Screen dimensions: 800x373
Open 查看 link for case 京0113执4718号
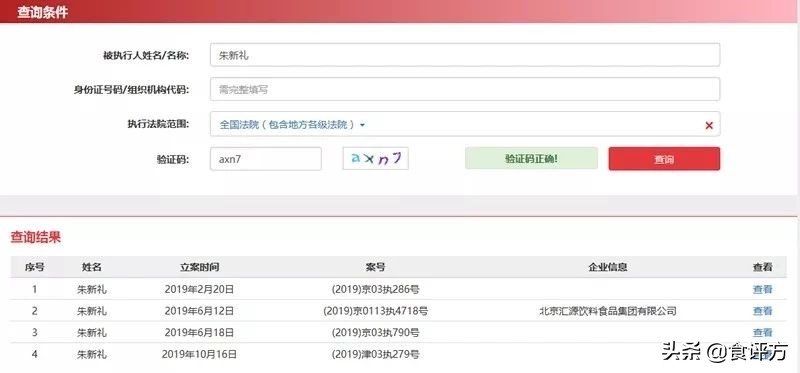point(762,311)
